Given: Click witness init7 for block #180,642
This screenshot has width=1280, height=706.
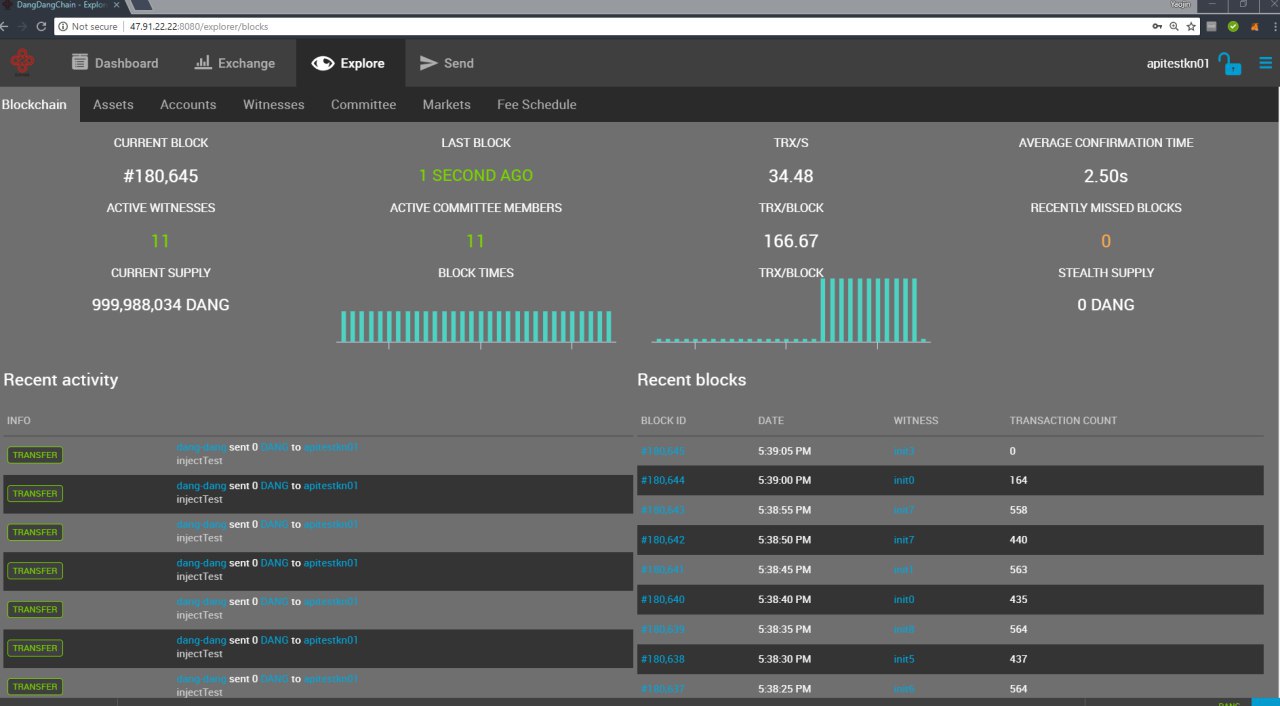Looking at the screenshot, I should (904, 540).
